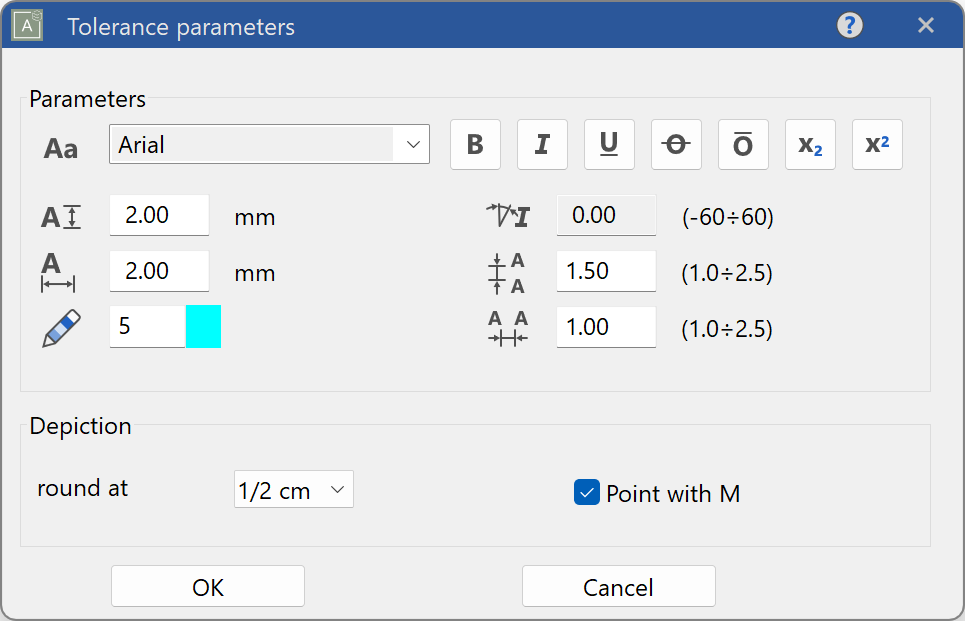This screenshot has height=621, width=965.
Task: Open the font family dropdown
Action: click(412, 144)
